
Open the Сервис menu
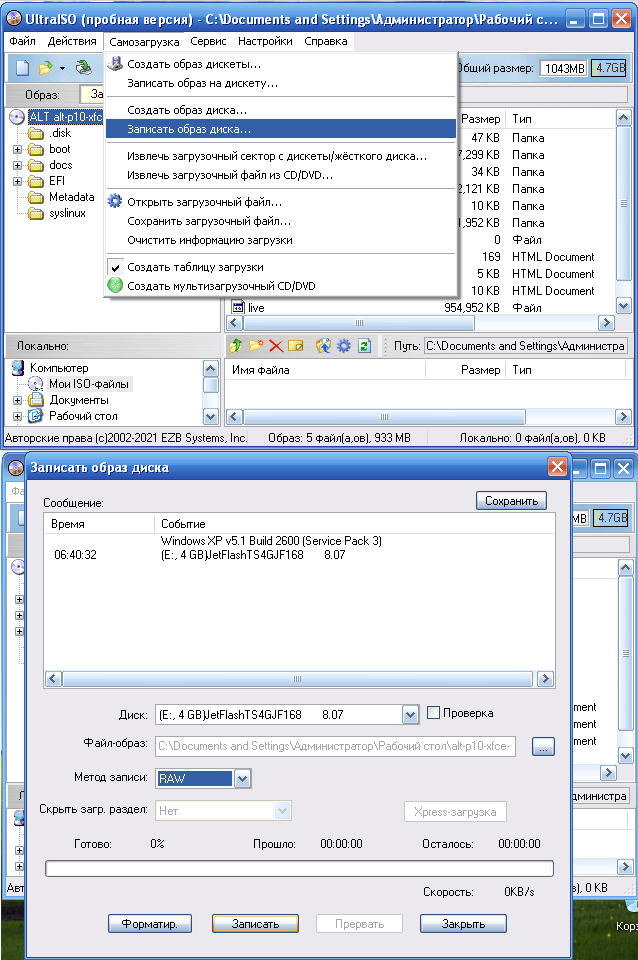(x=208, y=41)
